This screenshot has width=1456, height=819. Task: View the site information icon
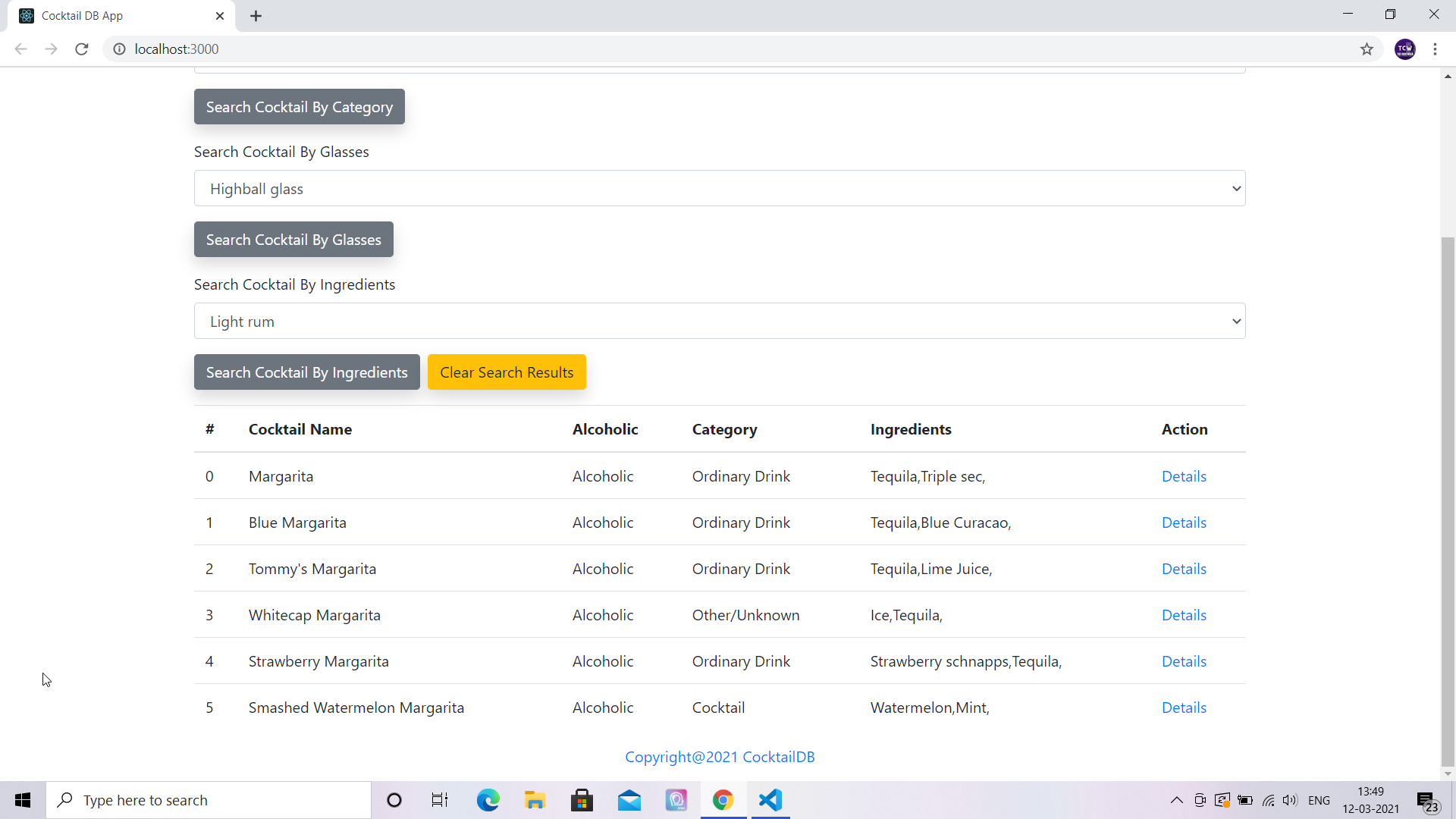tap(119, 49)
